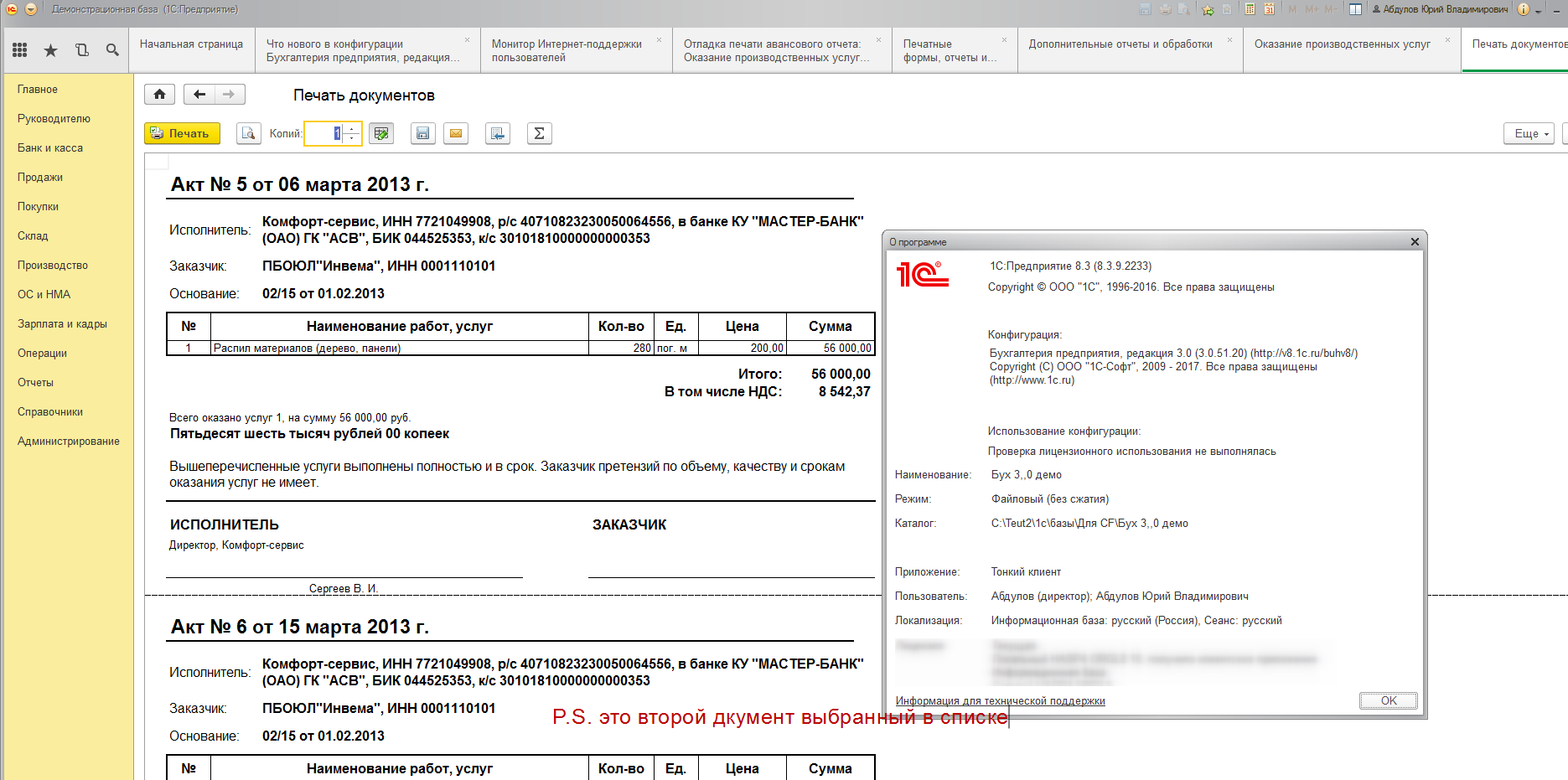
Task: Open Информация для технической поддержки link
Action: click(1000, 700)
